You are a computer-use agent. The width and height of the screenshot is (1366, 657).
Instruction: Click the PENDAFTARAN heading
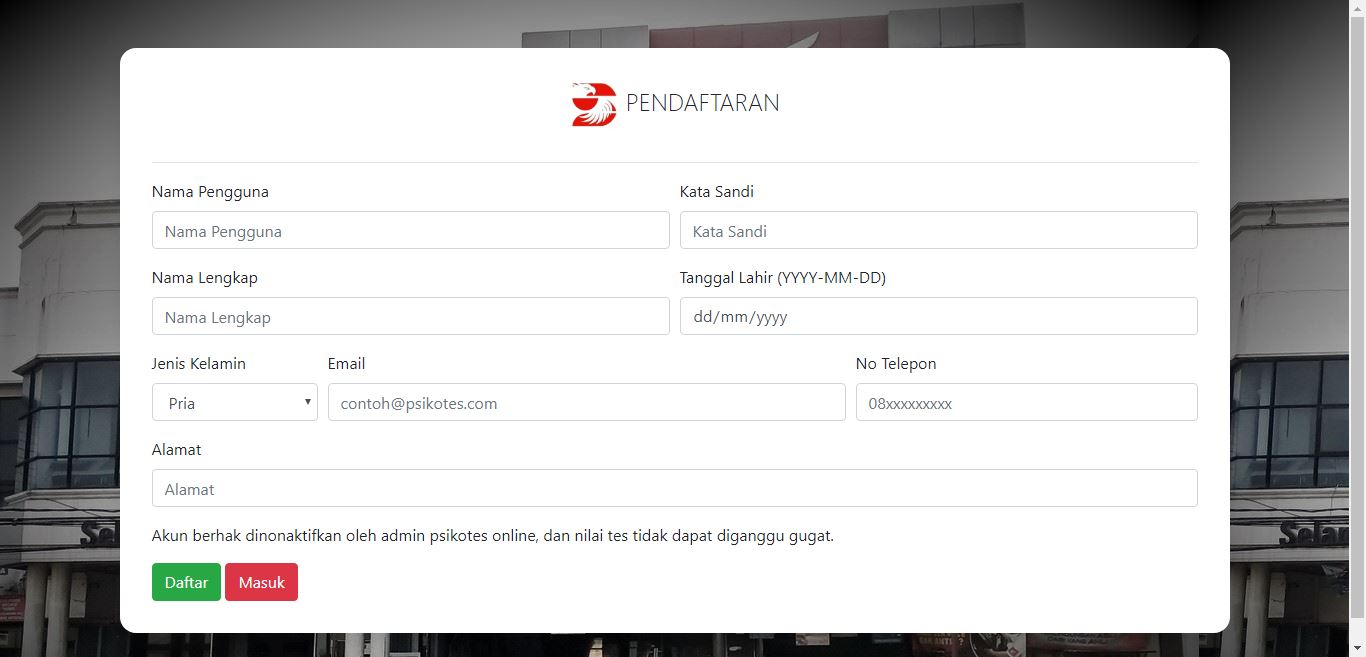[702, 103]
